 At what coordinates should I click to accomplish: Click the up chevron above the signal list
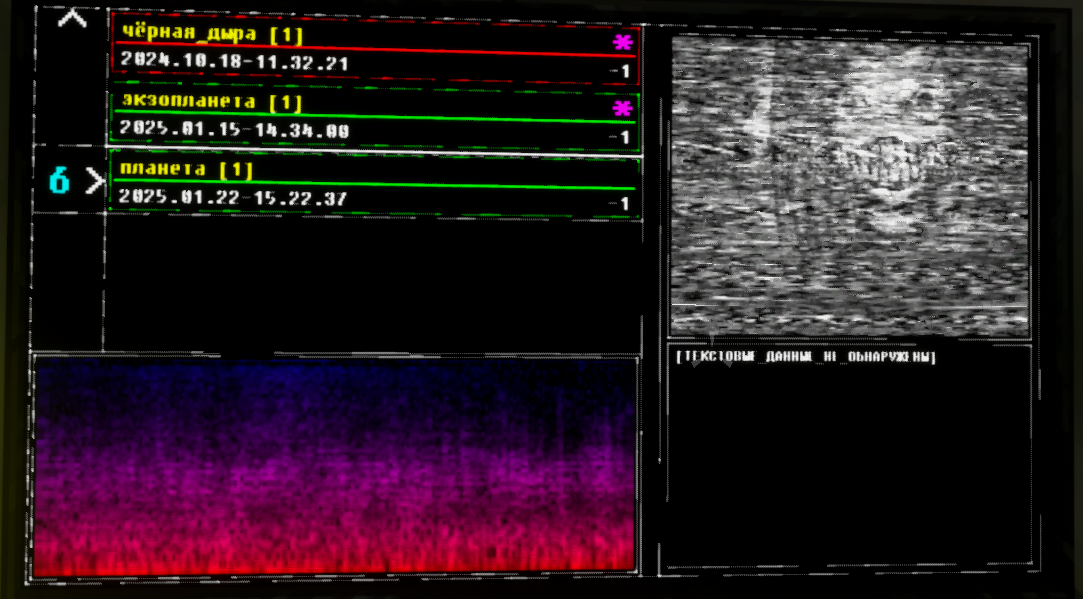click(72, 18)
